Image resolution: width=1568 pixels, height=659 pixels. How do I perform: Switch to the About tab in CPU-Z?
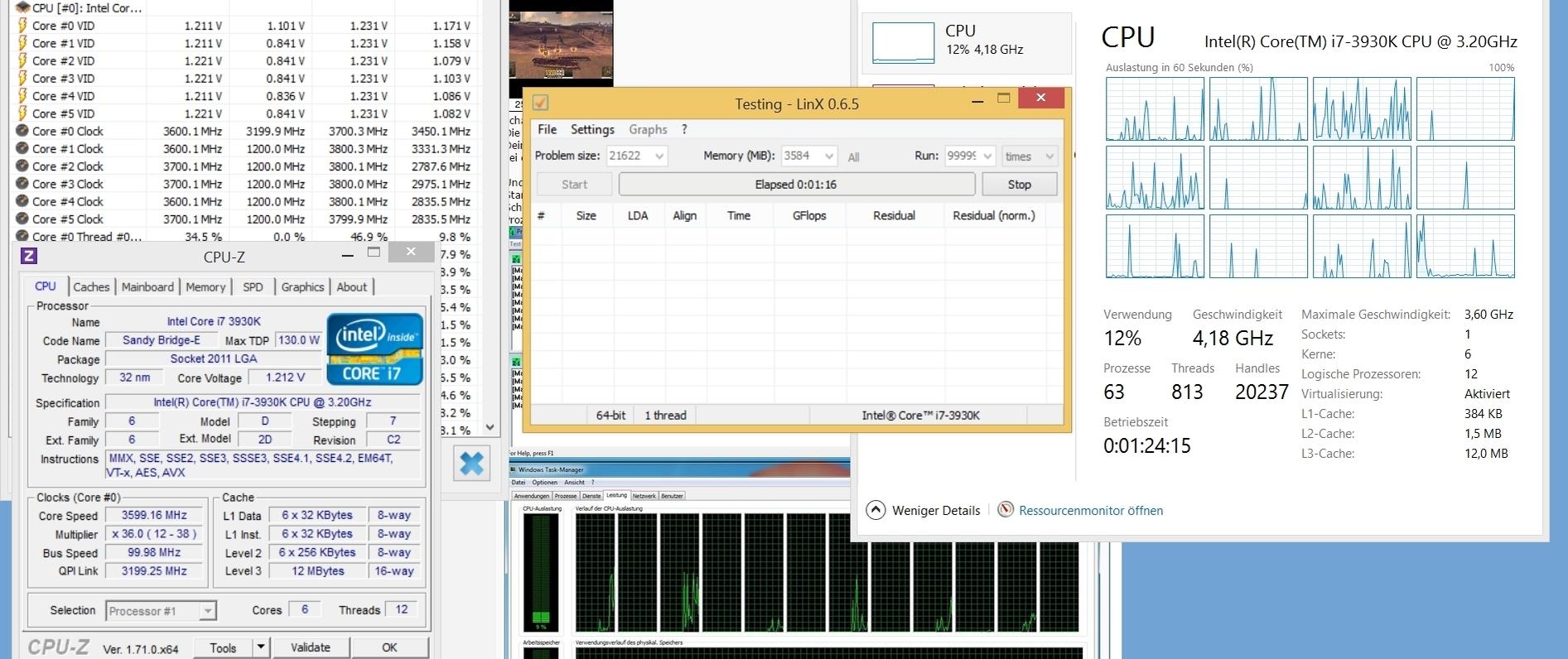tap(351, 286)
